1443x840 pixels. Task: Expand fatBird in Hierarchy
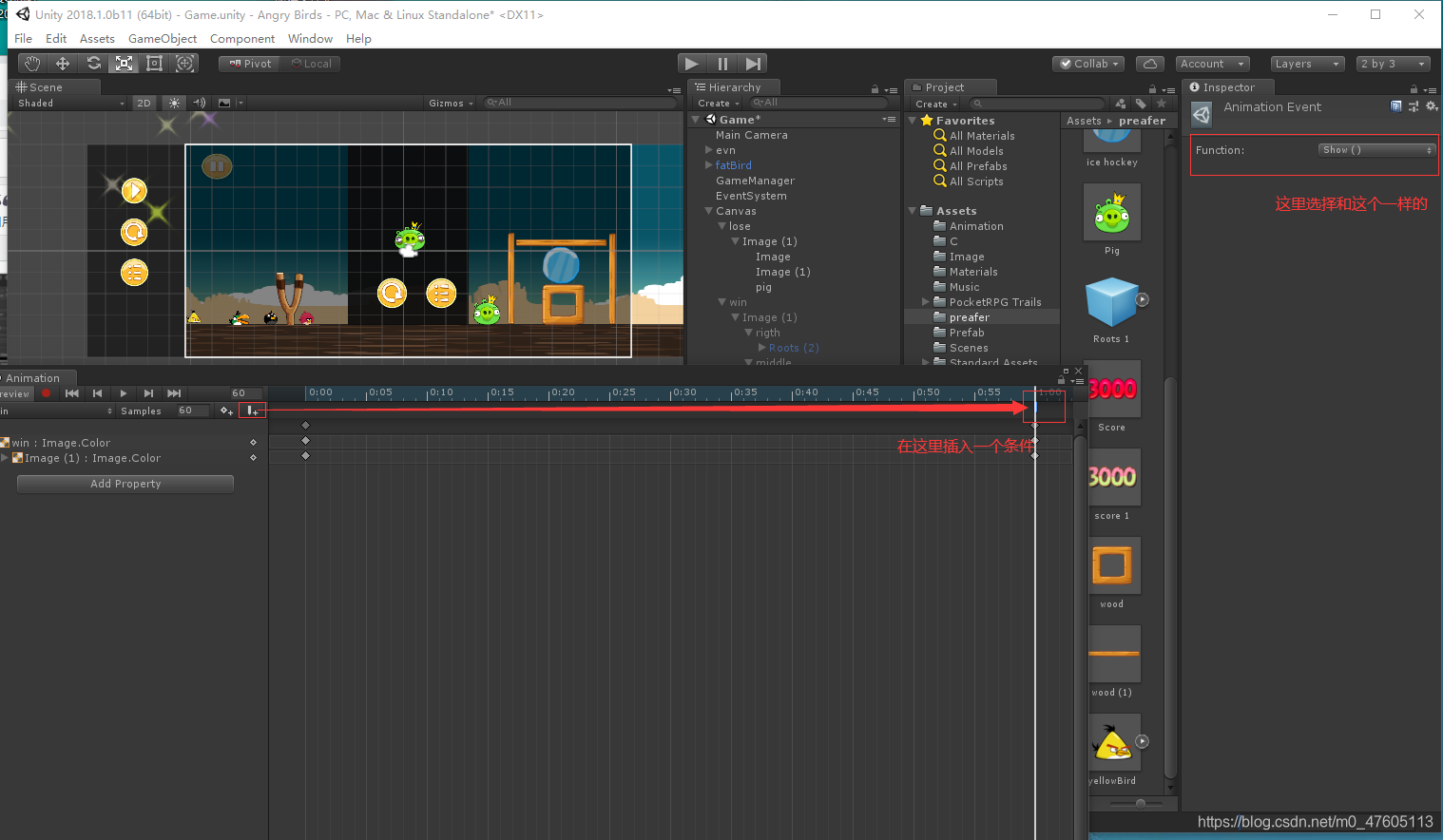(709, 165)
